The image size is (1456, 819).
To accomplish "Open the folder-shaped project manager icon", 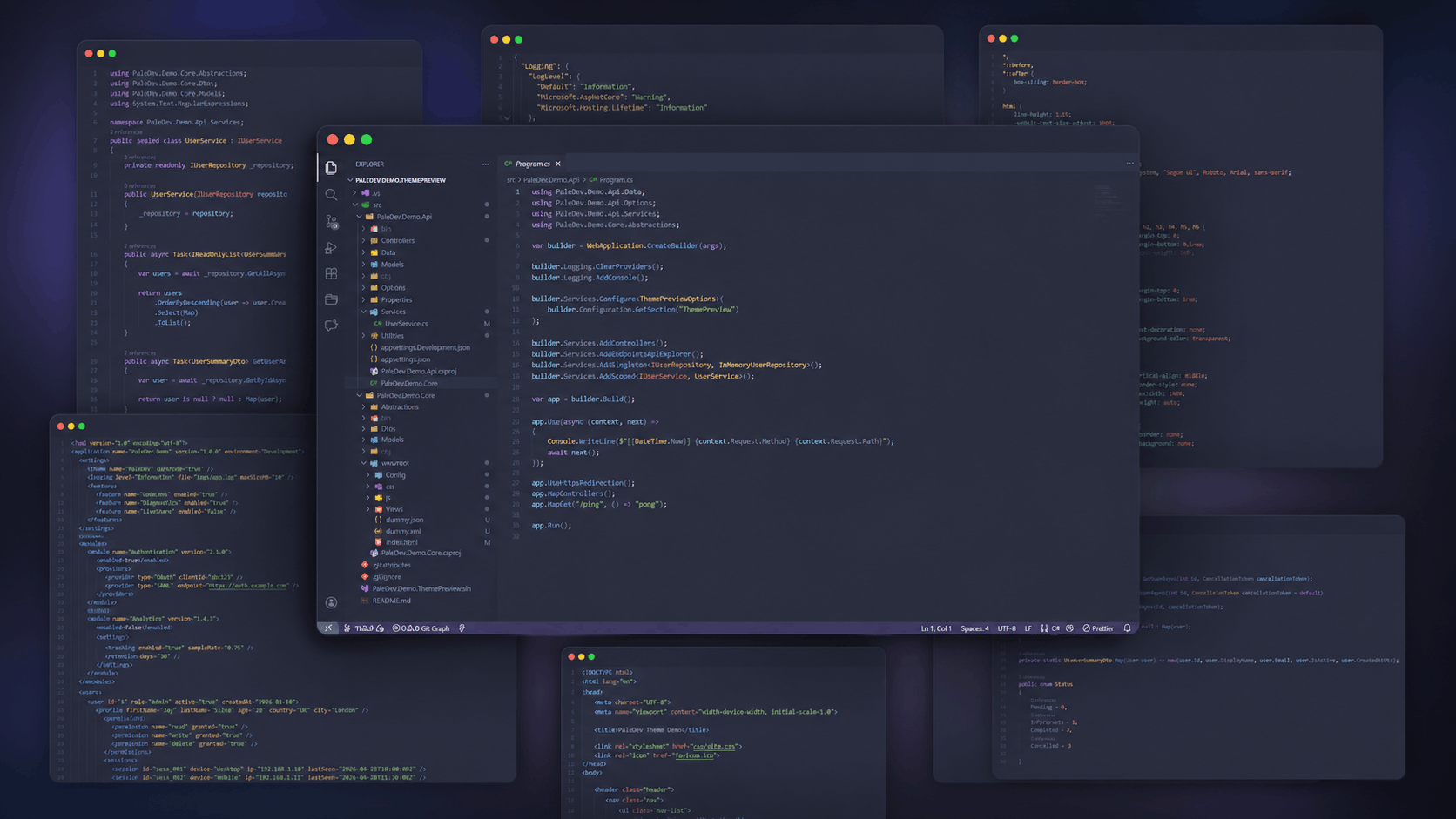I will pos(331,299).
